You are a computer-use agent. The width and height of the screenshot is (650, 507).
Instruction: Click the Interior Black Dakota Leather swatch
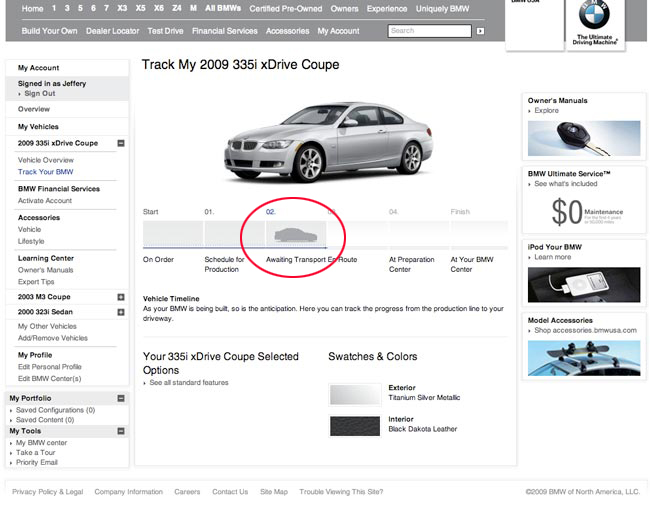pyautogui.click(x=355, y=426)
